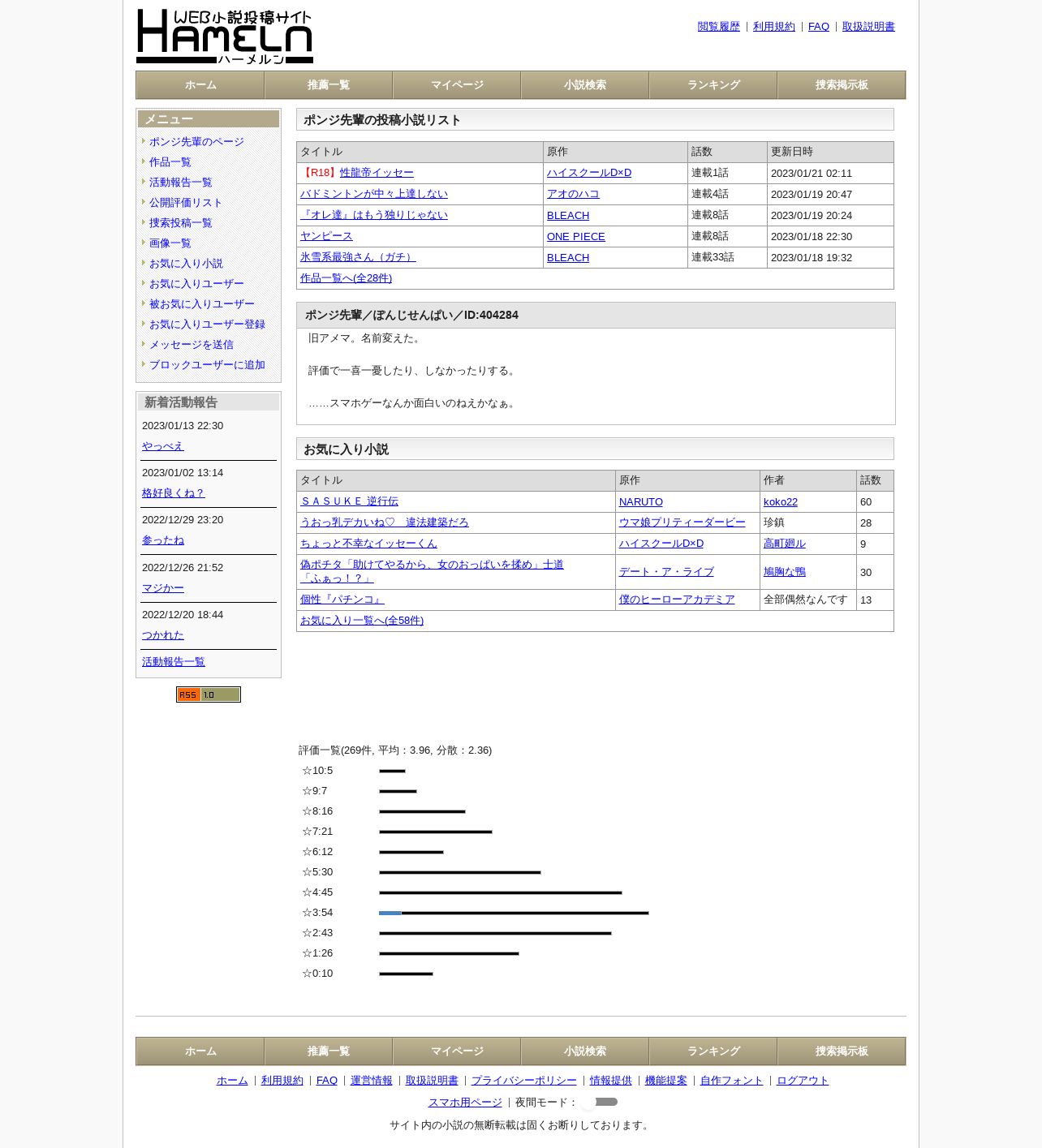Open favorite novel うおっ乳デカいね♡ 違法建築だろ
The width and height of the screenshot is (1042, 1148).
(385, 522)
